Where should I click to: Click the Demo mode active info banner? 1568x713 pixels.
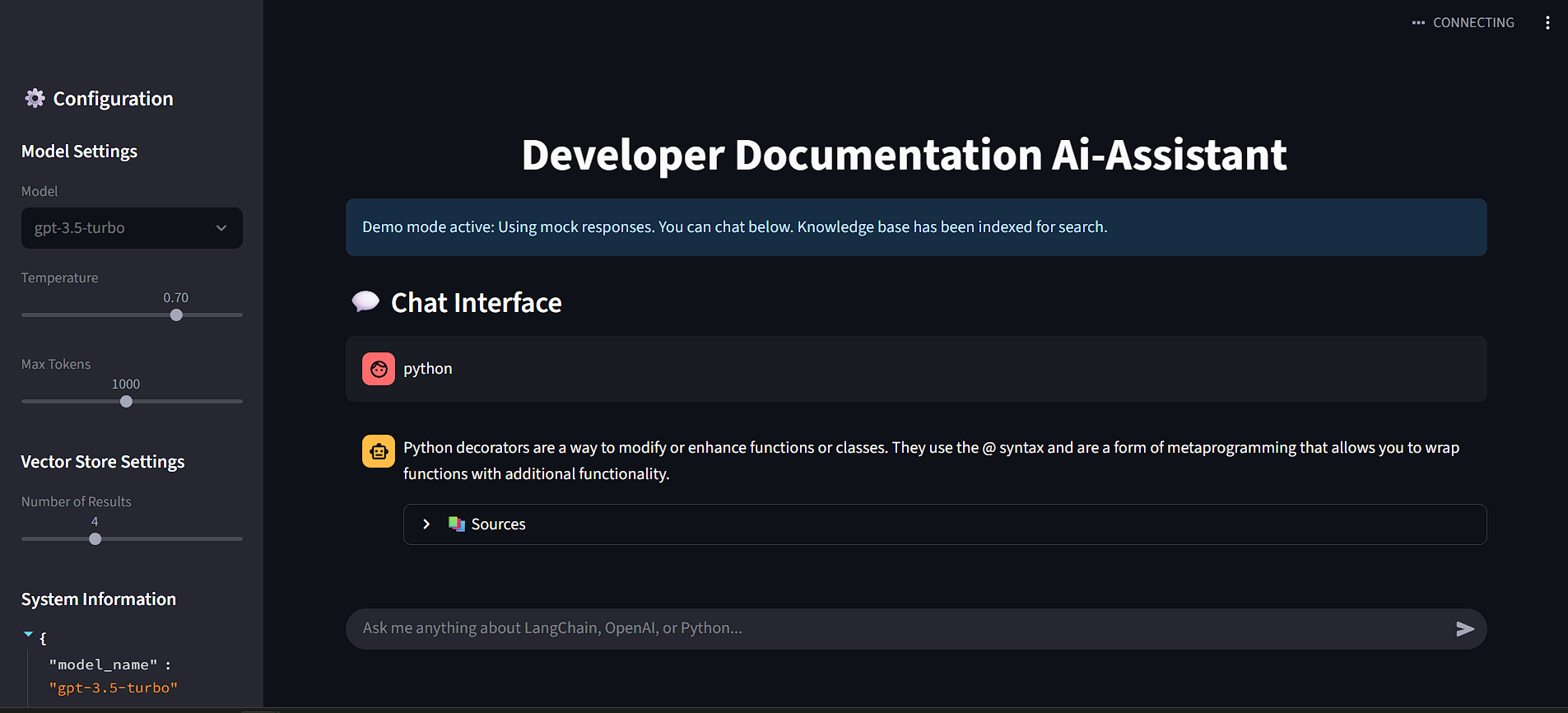coord(915,227)
